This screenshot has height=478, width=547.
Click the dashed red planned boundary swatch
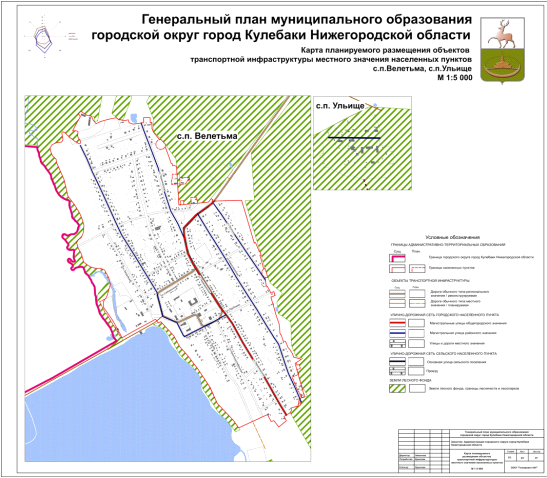[x=417, y=269]
